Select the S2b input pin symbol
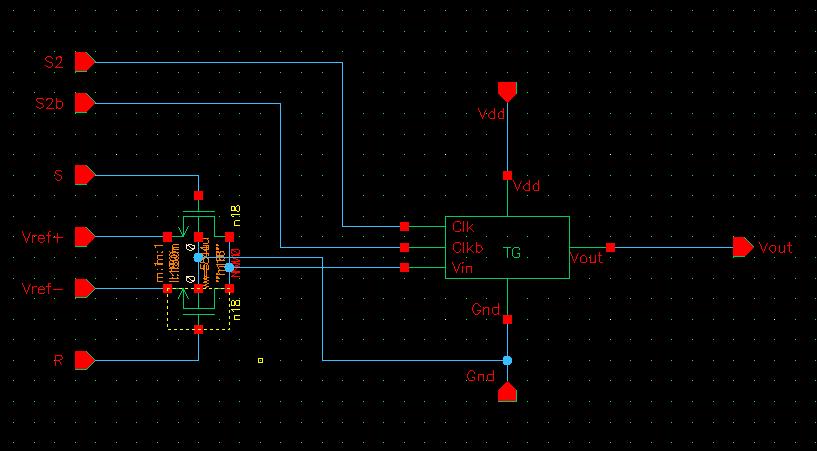The image size is (817, 451). pyautogui.click(x=85, y=103)
